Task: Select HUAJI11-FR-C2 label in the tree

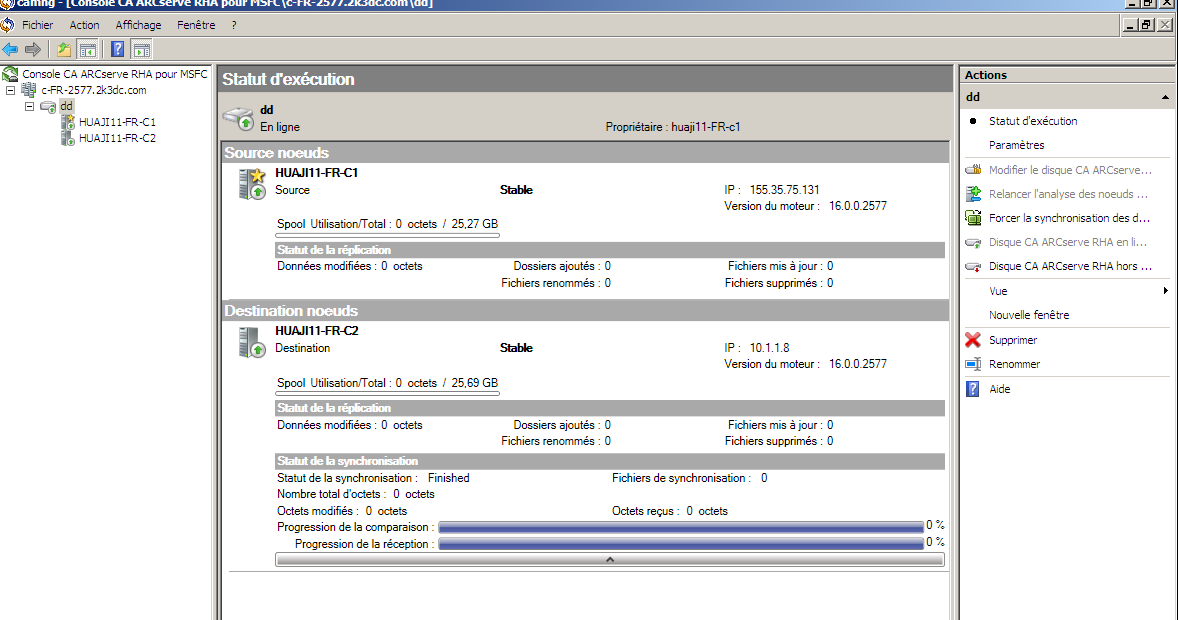Action: coord(117,138)
